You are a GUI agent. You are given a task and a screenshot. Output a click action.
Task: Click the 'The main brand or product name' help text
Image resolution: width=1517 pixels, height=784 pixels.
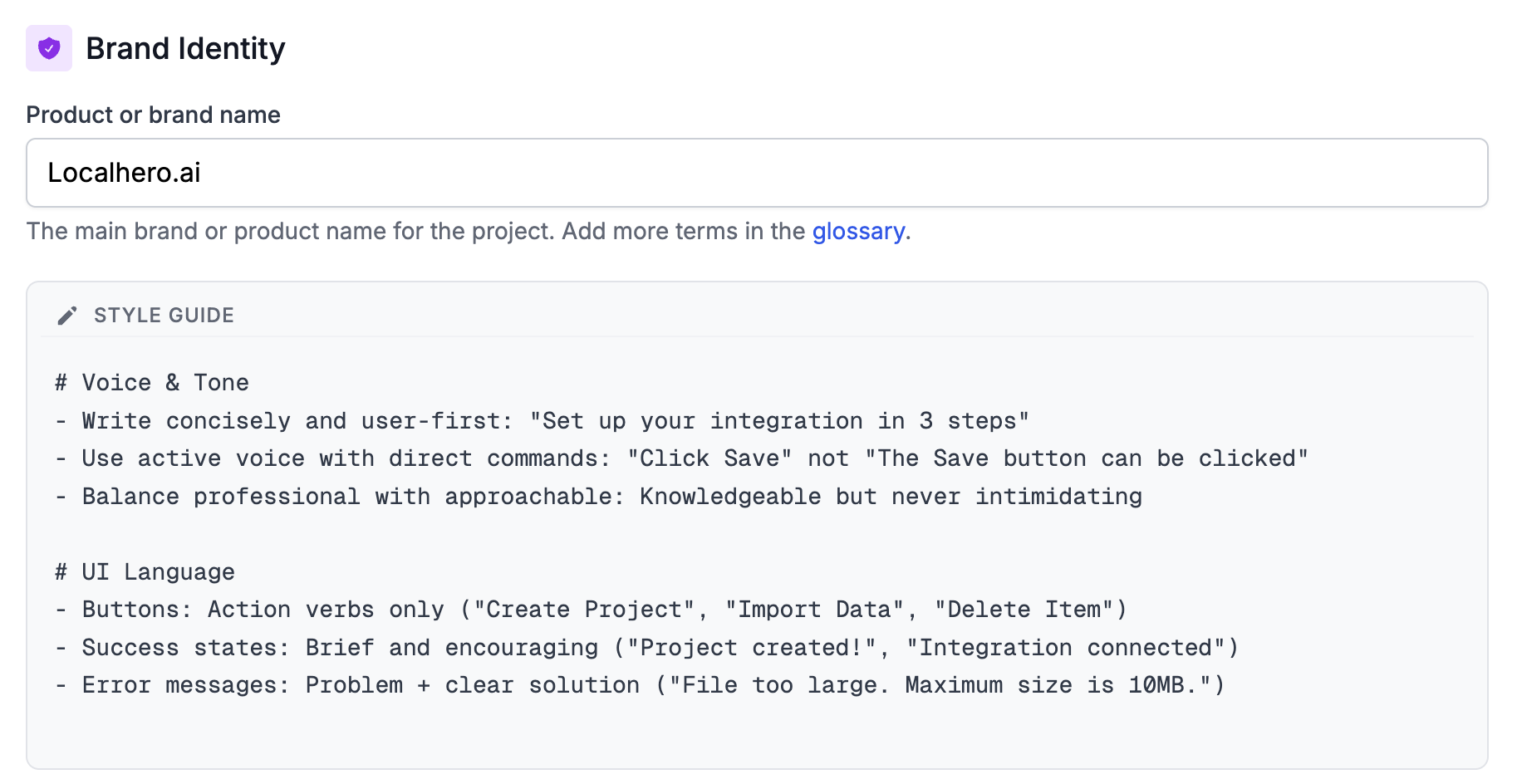click(x=469, y=231)
